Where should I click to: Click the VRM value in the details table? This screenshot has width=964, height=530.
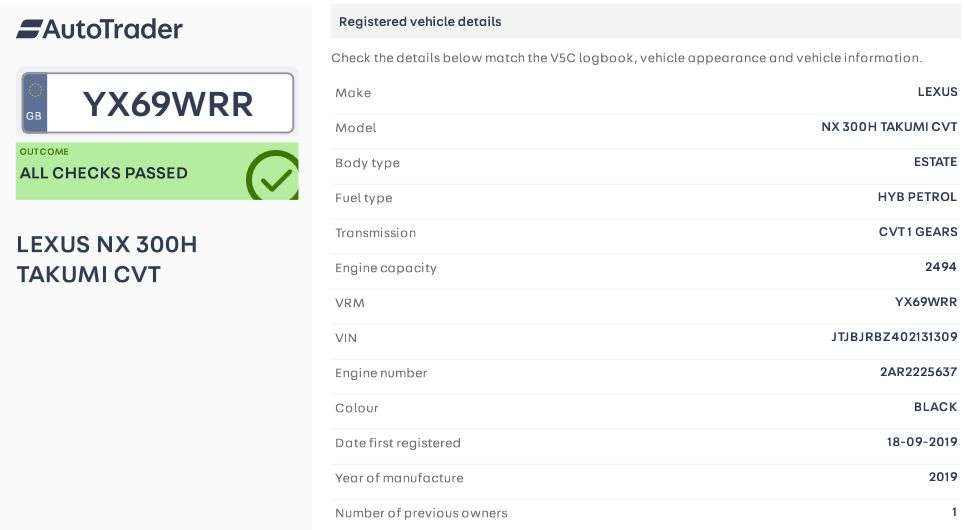coord(925,302)
